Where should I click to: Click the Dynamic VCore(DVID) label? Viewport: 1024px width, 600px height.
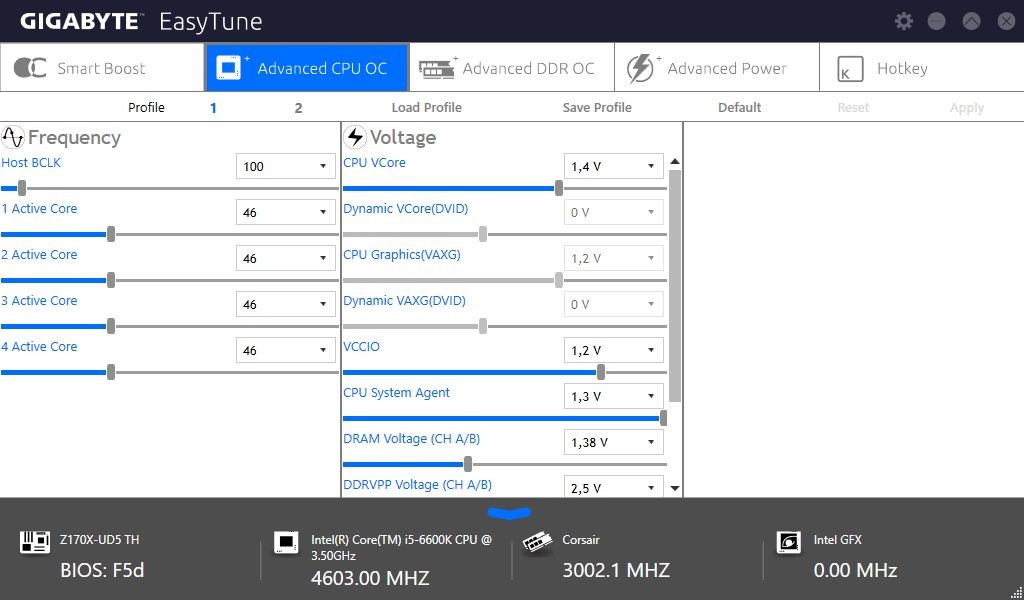click(x=406, y=209)
